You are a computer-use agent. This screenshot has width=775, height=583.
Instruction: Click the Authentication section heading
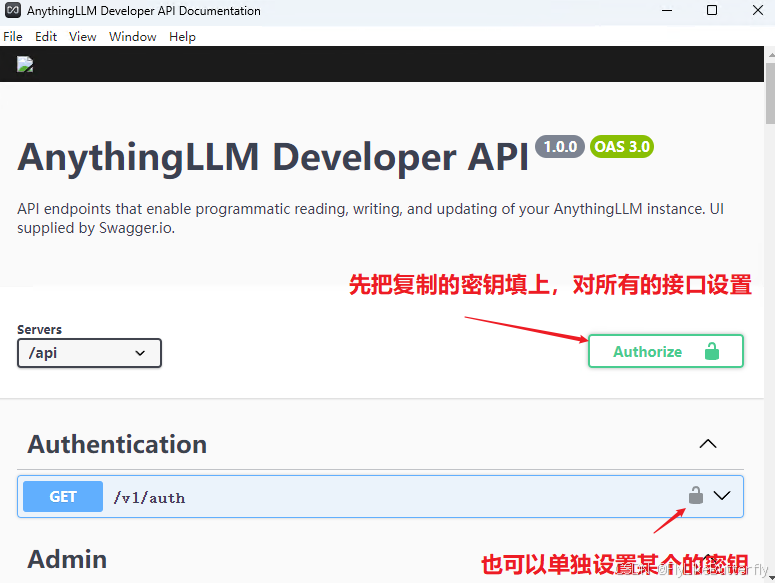tap(117, 444)
